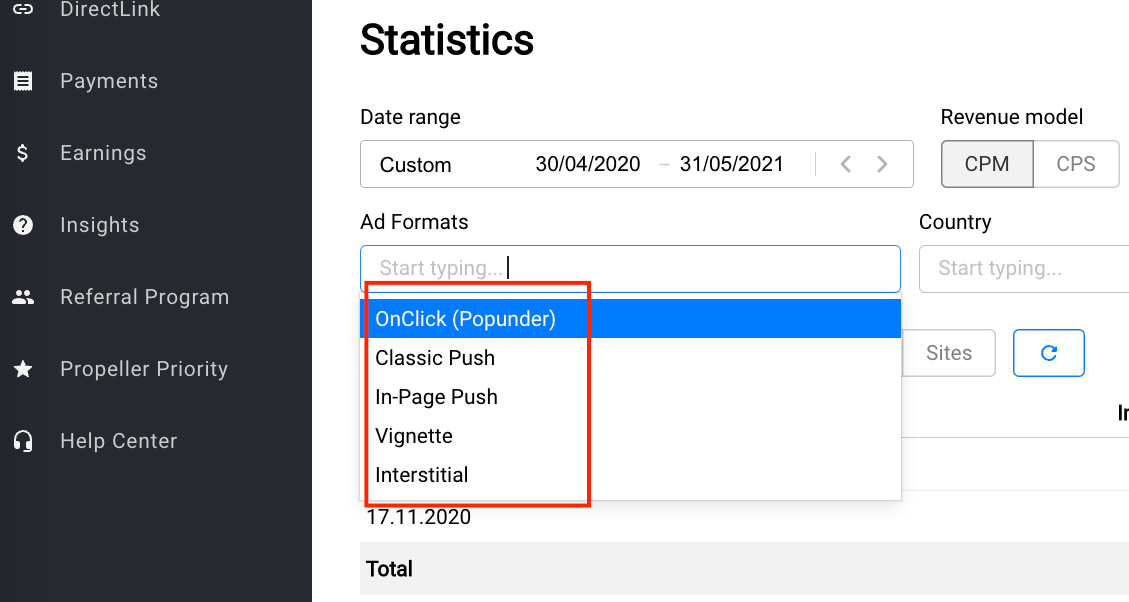1129x602 pixels.
Task: Switch revenue model to CPS
Action: pyautogui.click(x=1076, y=164)
